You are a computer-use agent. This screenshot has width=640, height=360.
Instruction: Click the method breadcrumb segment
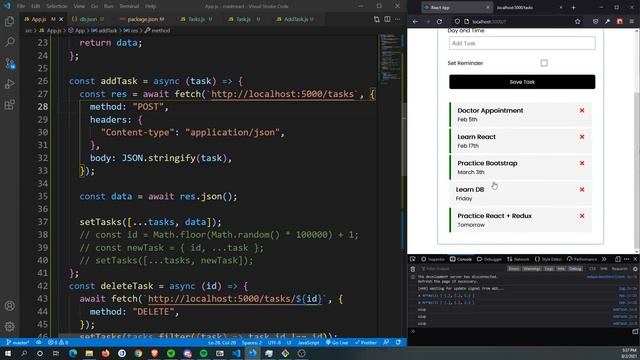158,30
